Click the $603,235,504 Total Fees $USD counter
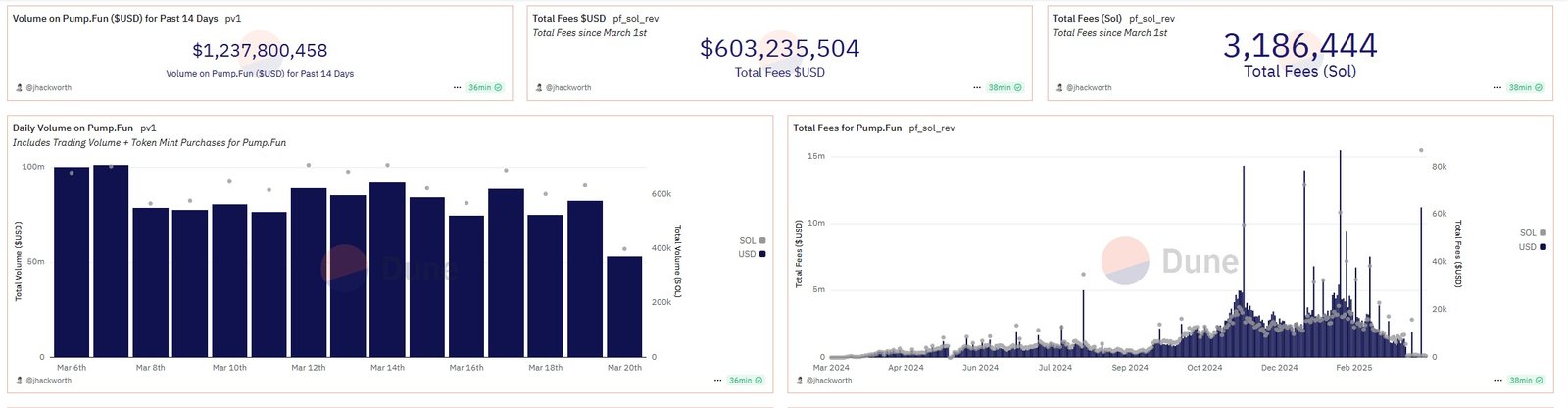Viewport: 1568px width, 408px height. [779, 49]
